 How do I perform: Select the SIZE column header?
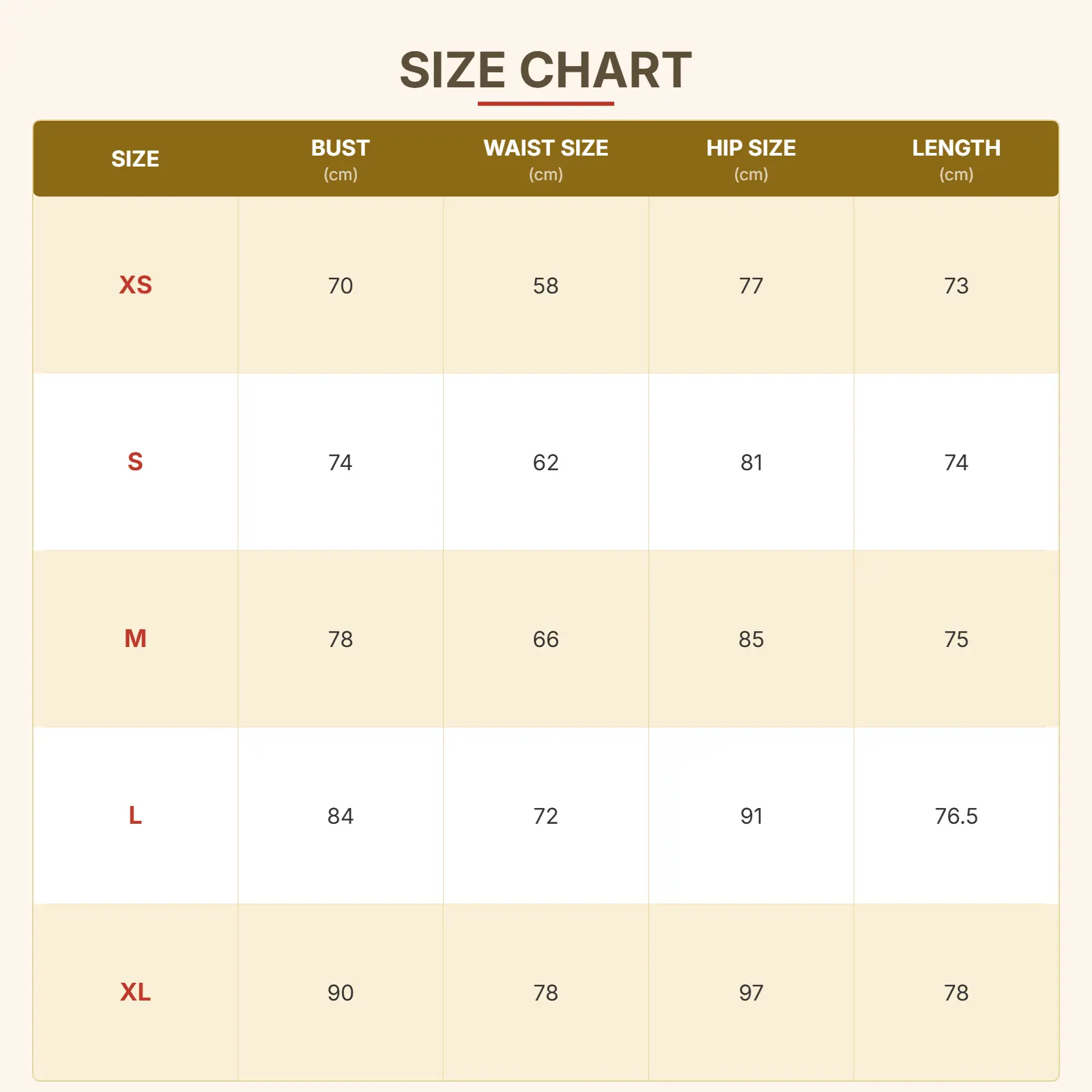[x=135, y=159]
